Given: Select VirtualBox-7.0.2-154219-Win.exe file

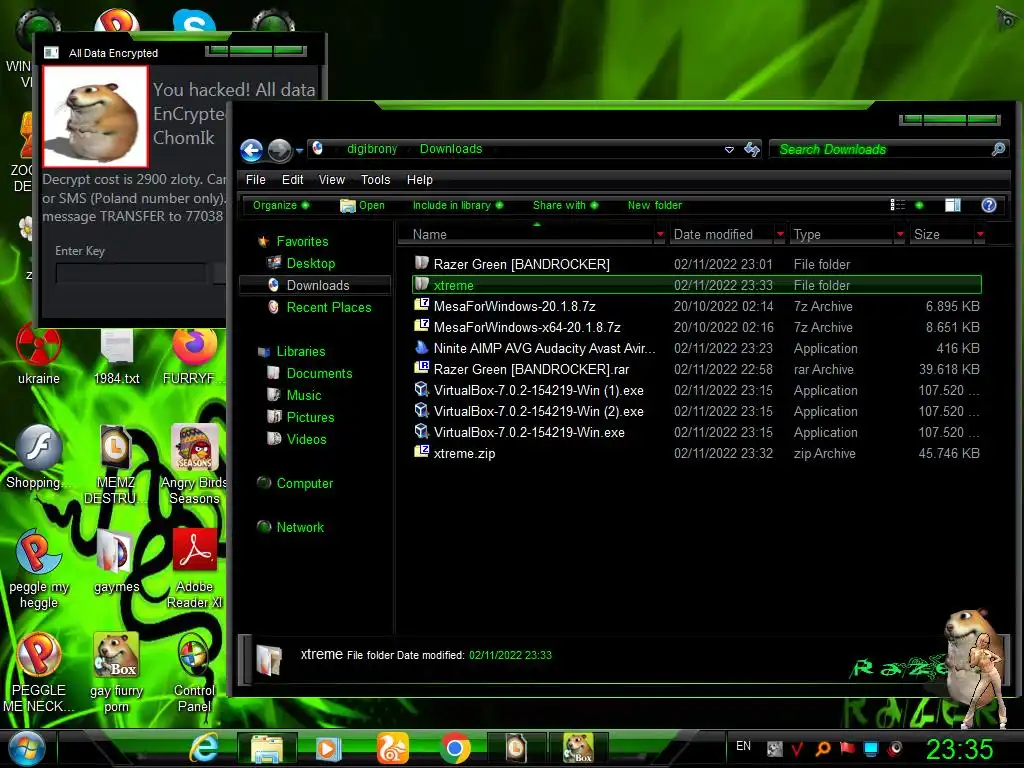Looking at the screenshot, I should (x=697, y=432).
